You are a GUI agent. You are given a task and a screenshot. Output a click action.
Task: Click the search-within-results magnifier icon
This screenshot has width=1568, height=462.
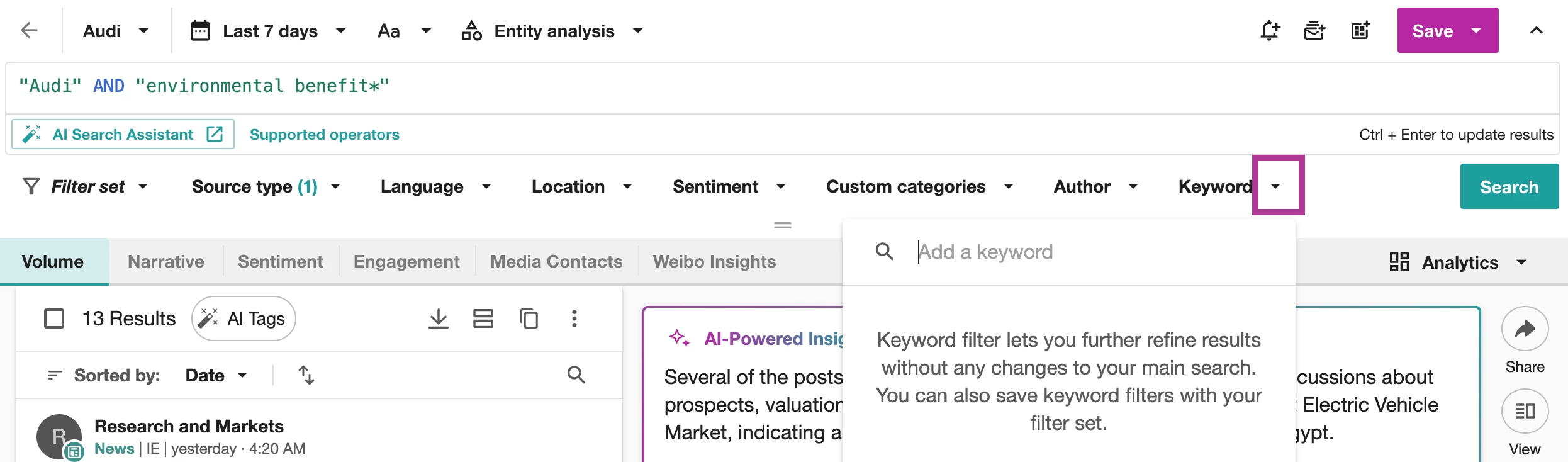point(576,375)
